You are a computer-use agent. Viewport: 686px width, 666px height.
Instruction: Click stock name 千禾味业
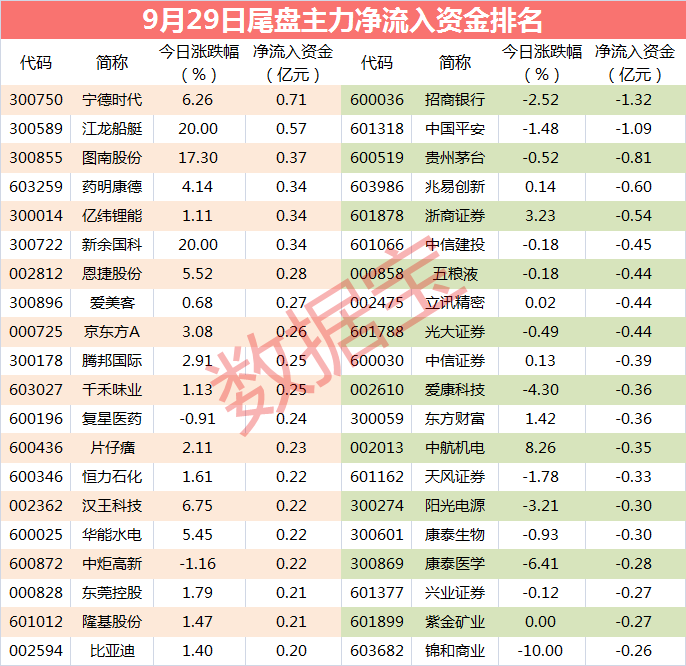point(112,389)
